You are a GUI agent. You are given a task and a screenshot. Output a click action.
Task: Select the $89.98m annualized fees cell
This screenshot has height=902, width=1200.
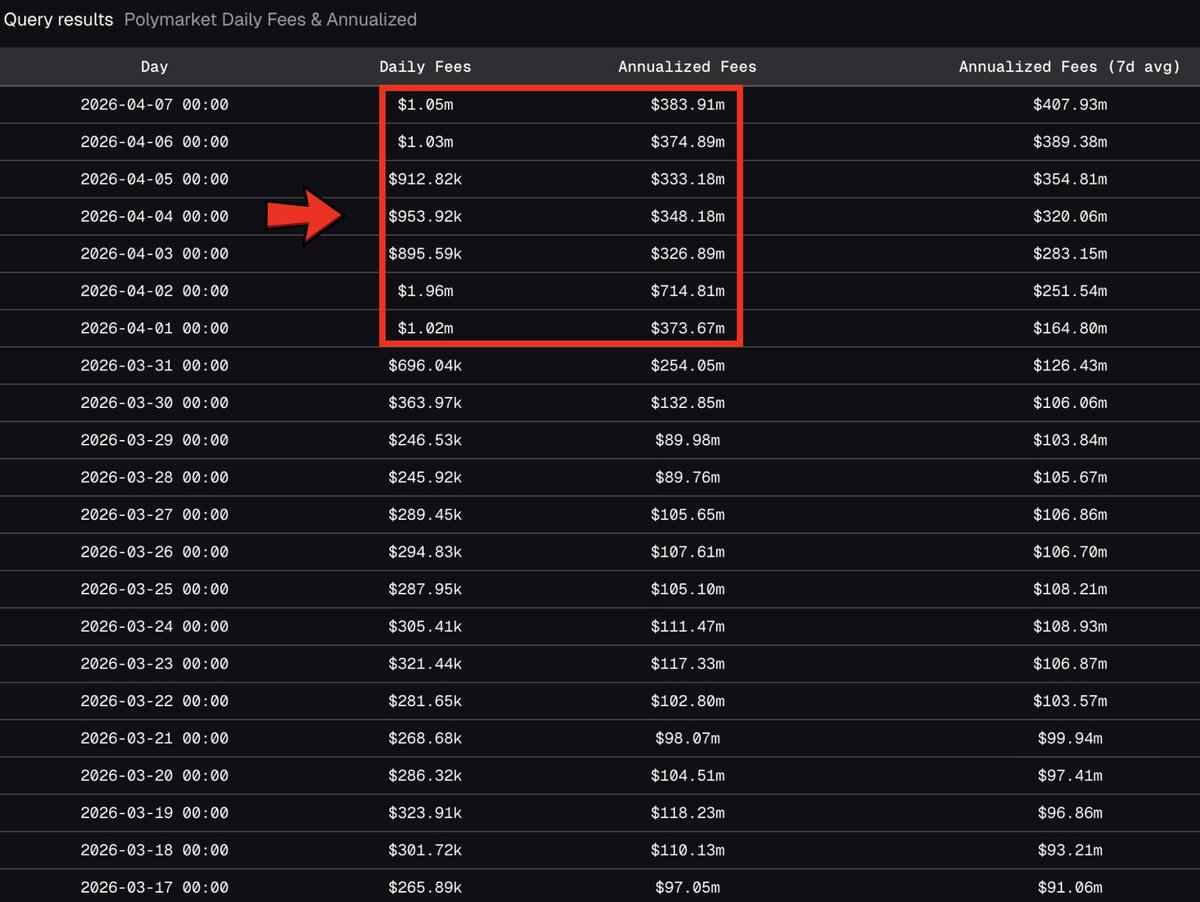(687, 440)
